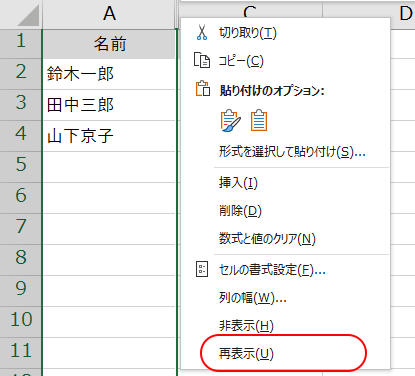415x376 pixels.
Task: Choose 非表示(H) to hide columns
Action: click(246, 326)
